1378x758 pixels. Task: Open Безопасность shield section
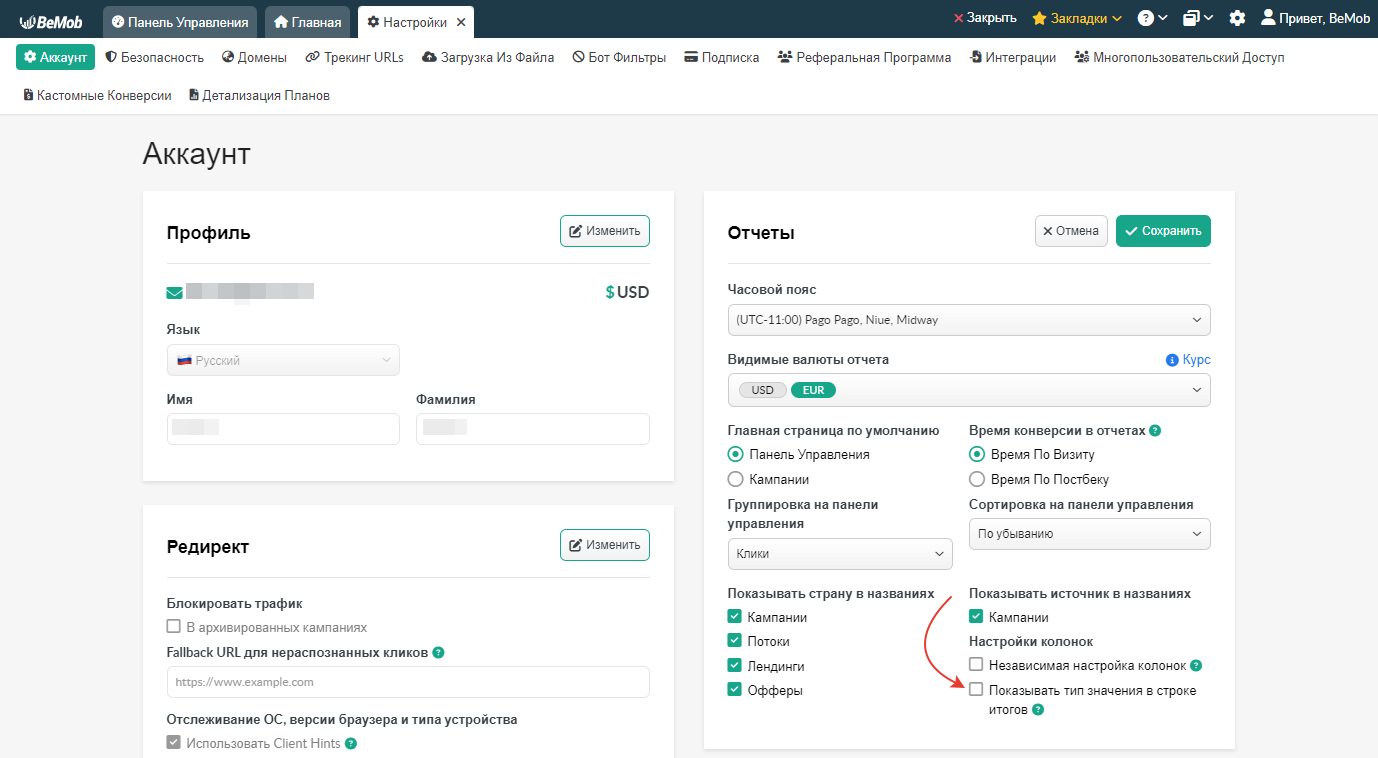155,57
